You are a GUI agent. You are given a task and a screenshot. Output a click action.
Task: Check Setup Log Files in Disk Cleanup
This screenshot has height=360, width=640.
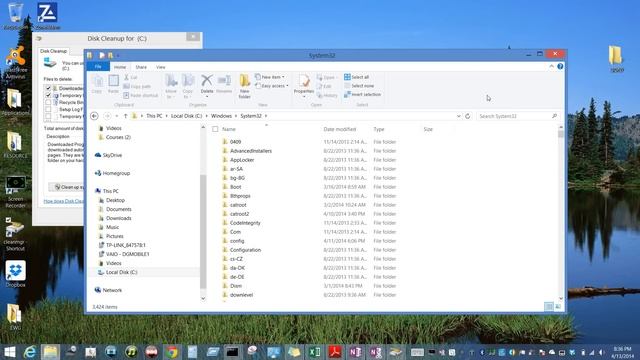pos(48,109)
